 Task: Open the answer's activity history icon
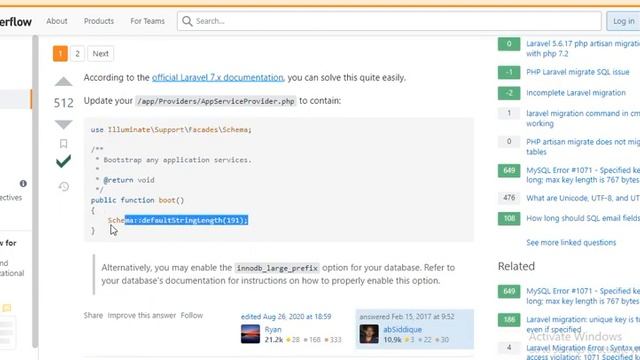[x=64, y=187]
